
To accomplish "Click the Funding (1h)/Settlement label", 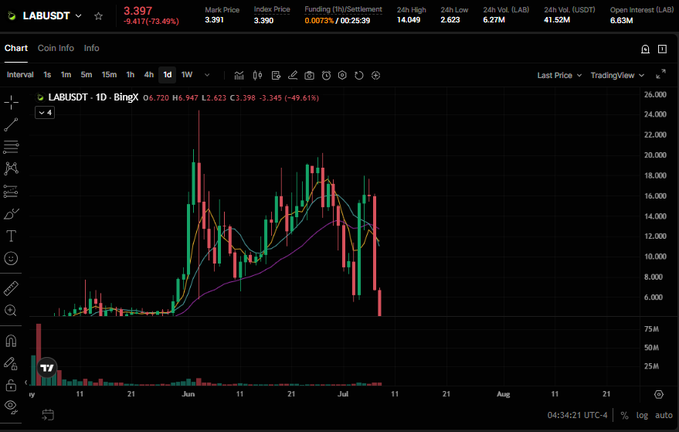I will 343,9.
